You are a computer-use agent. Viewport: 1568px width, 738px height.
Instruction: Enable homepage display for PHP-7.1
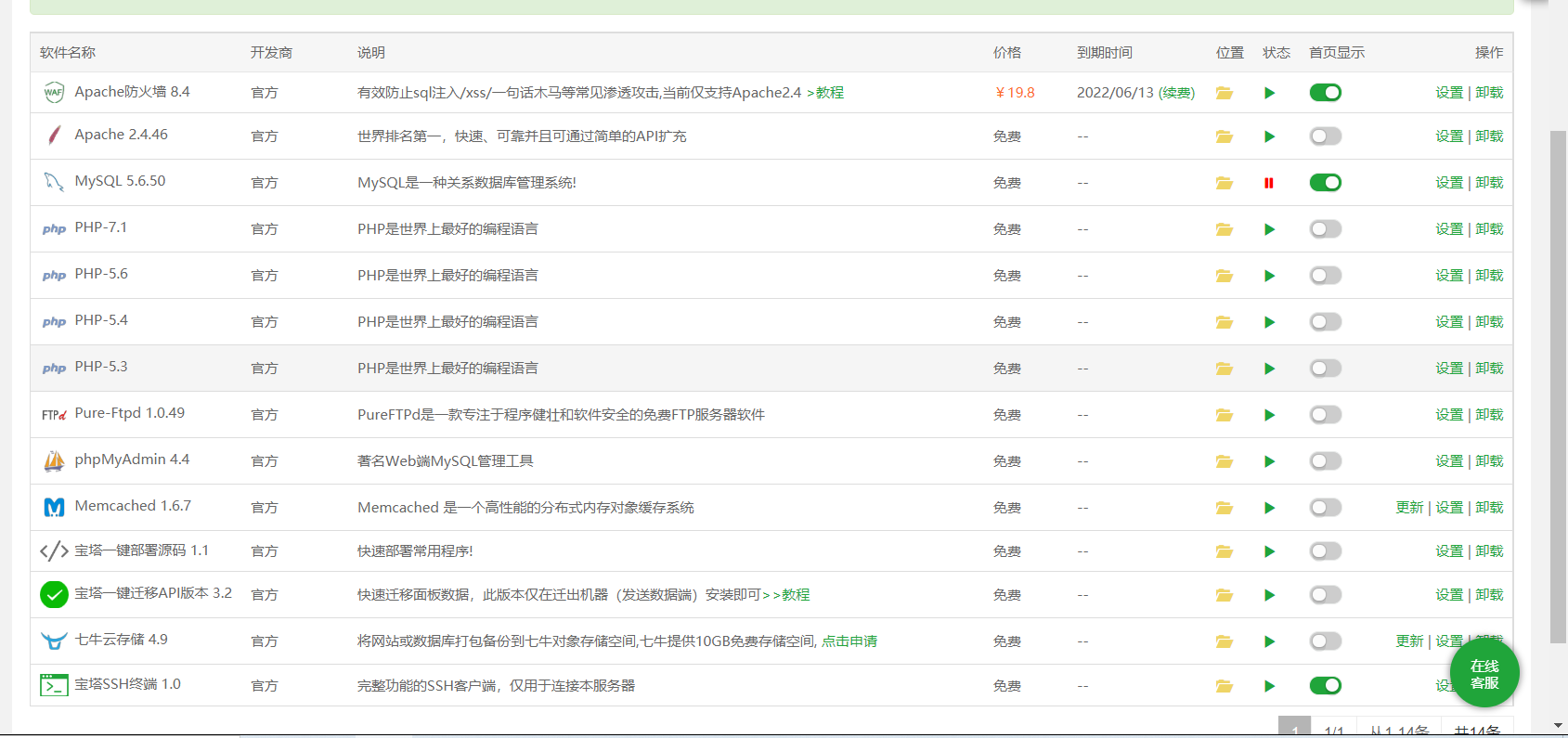coord(1325,229)
